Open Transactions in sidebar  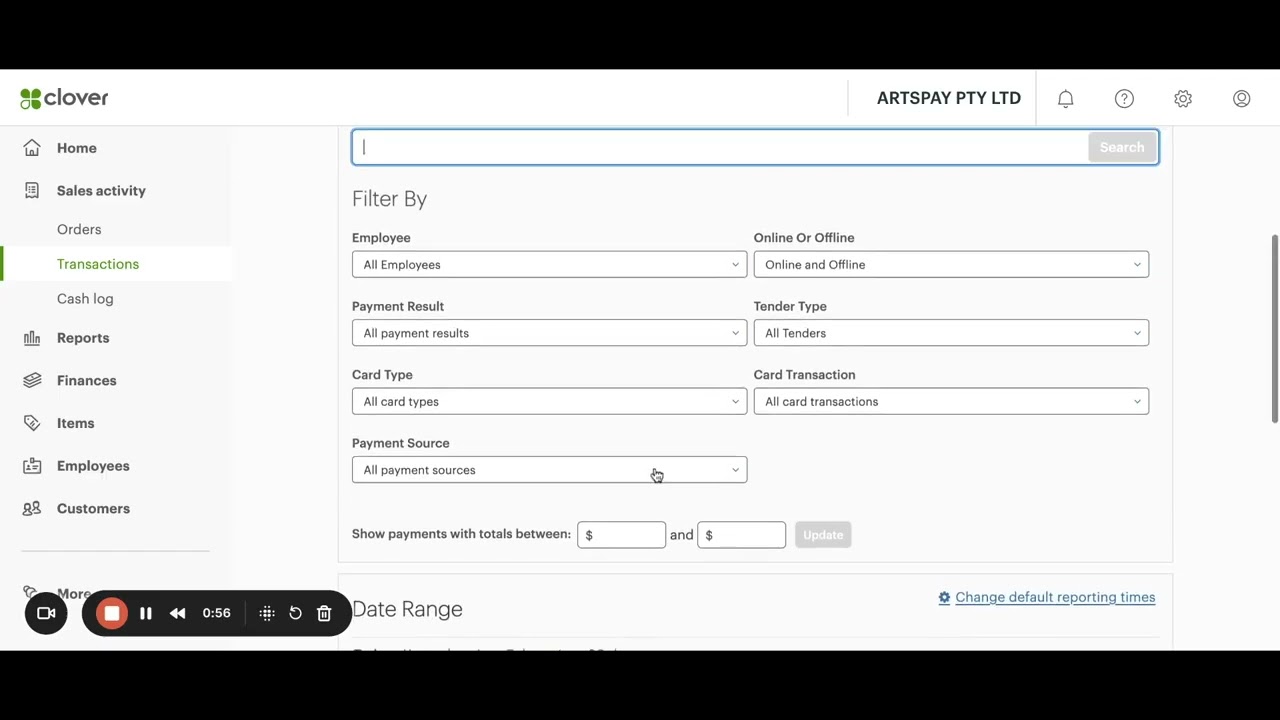(x=98, y=264)
